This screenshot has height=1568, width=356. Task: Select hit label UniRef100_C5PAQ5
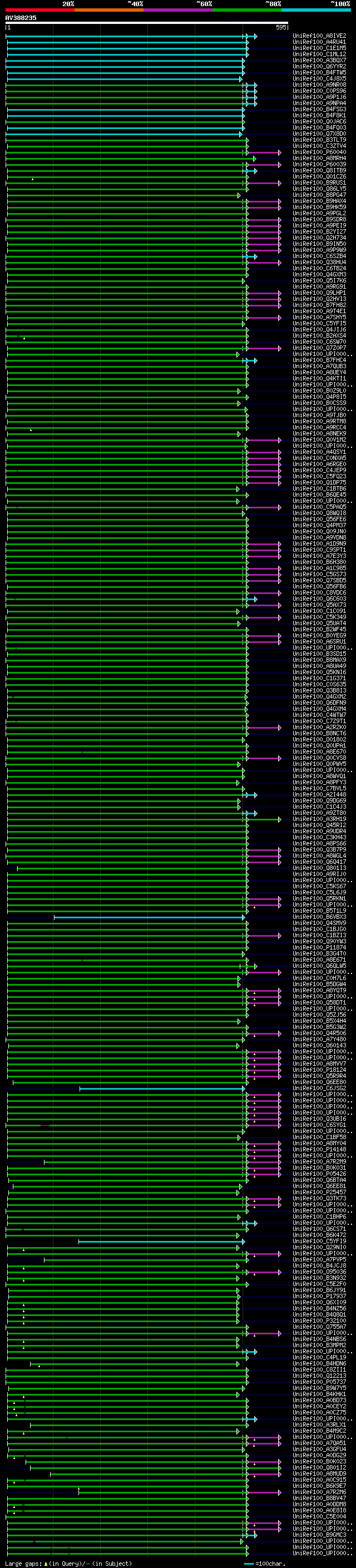pos(319,507)
